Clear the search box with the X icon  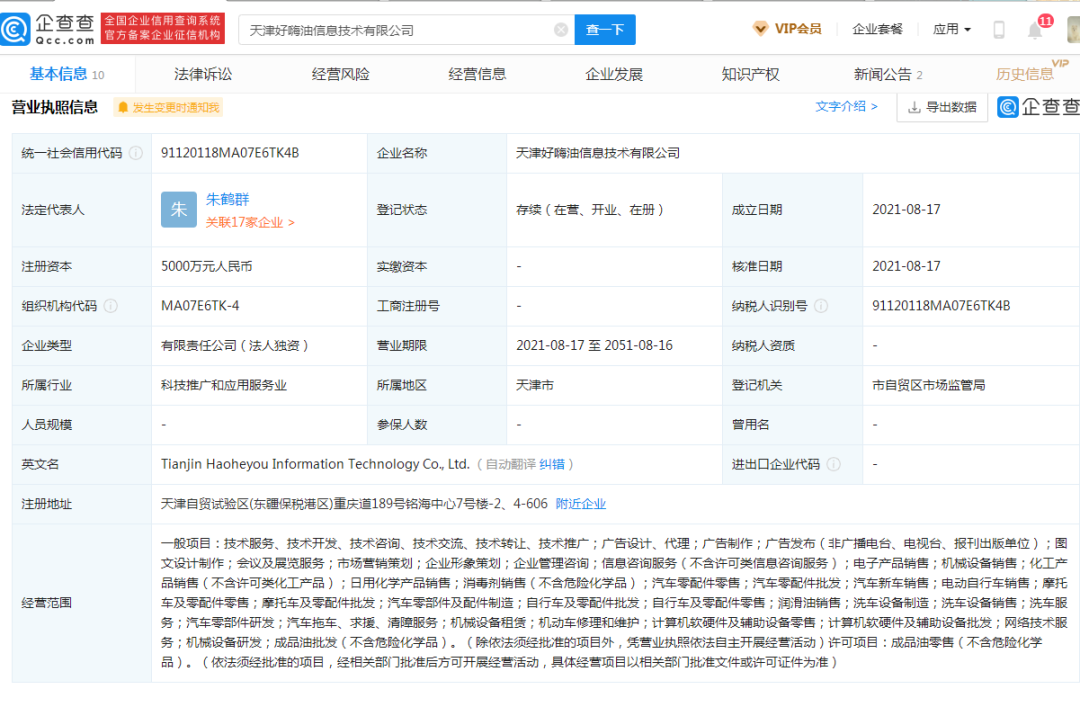point(561,30)
